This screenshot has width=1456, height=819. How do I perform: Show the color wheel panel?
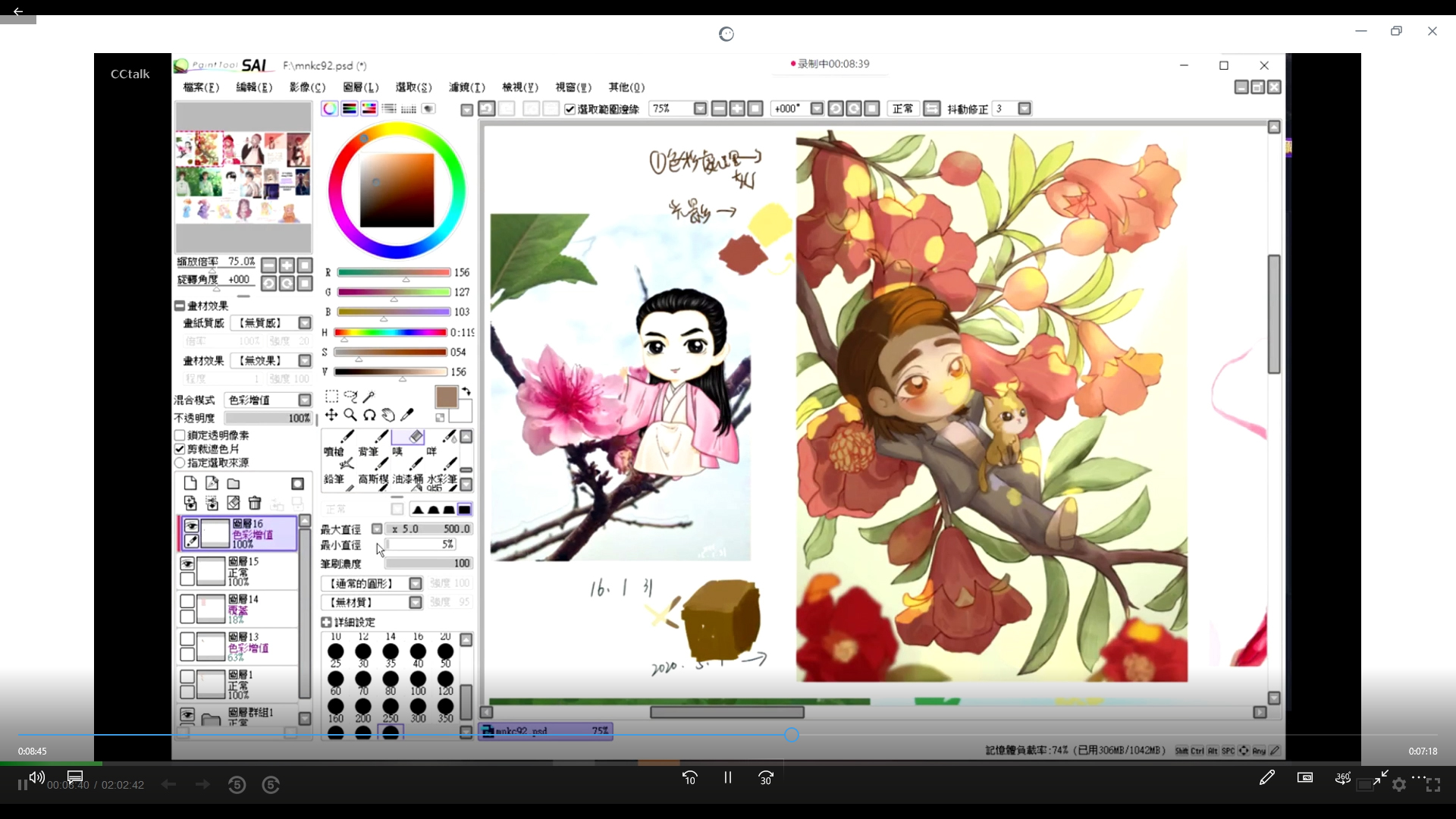click(x=329, y=109)
